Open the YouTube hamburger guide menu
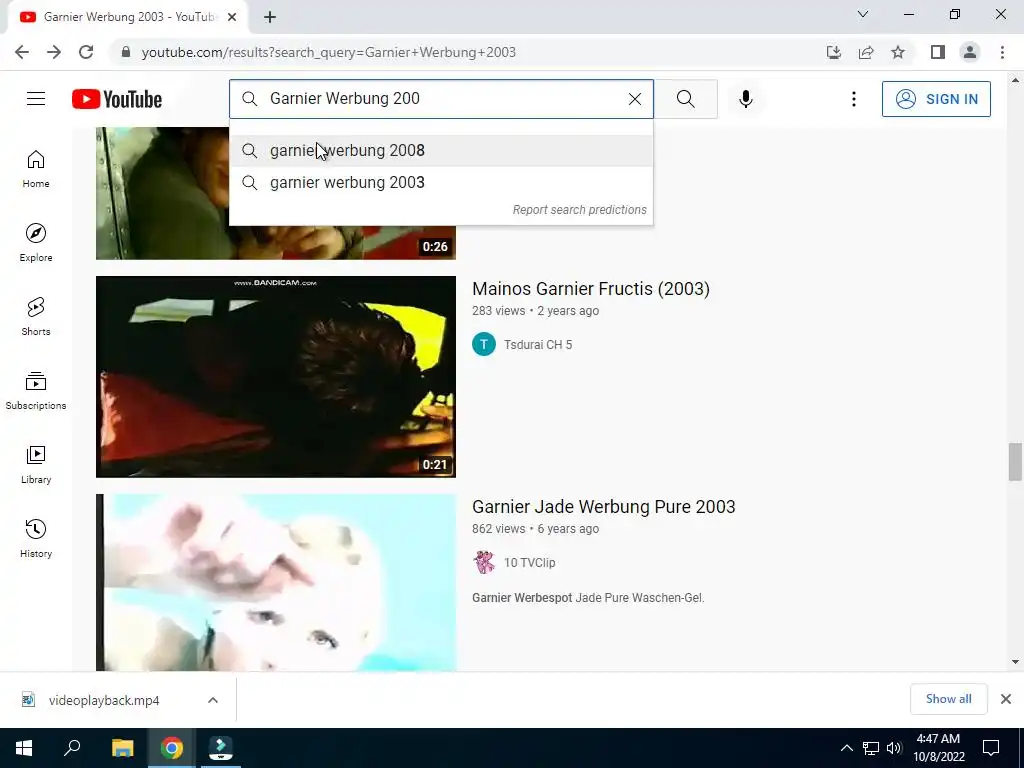Image resolution: width=1024 pixels, height=768 pixels. point(36,99)
